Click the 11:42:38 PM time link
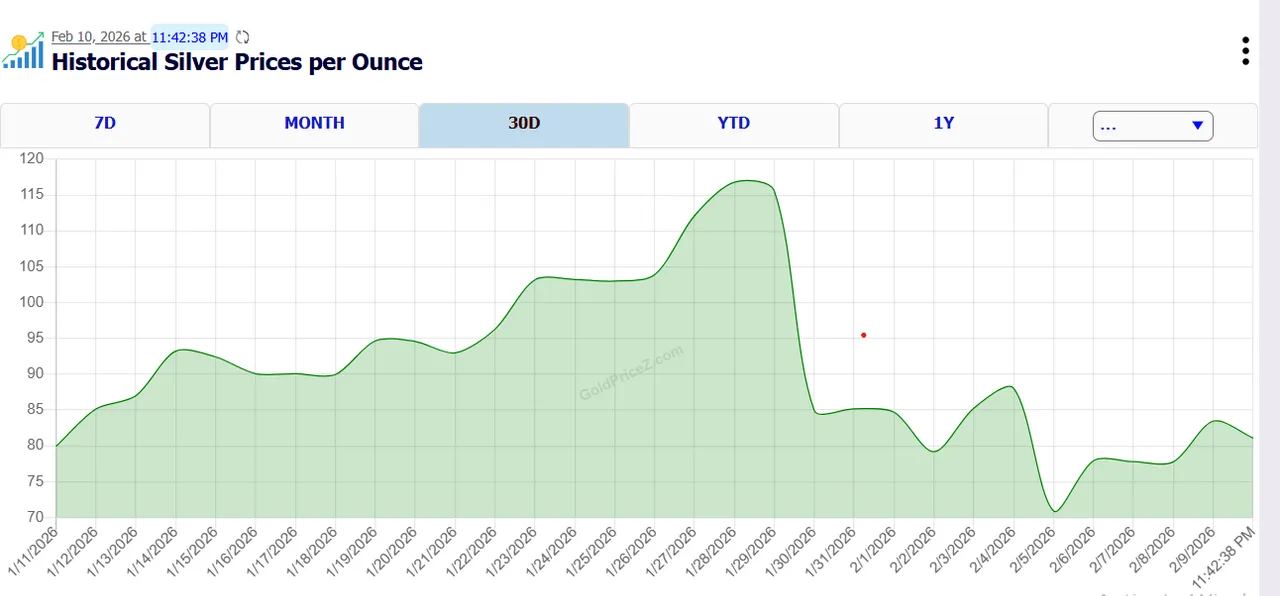The image size is (1280, 596). point(190,37)
